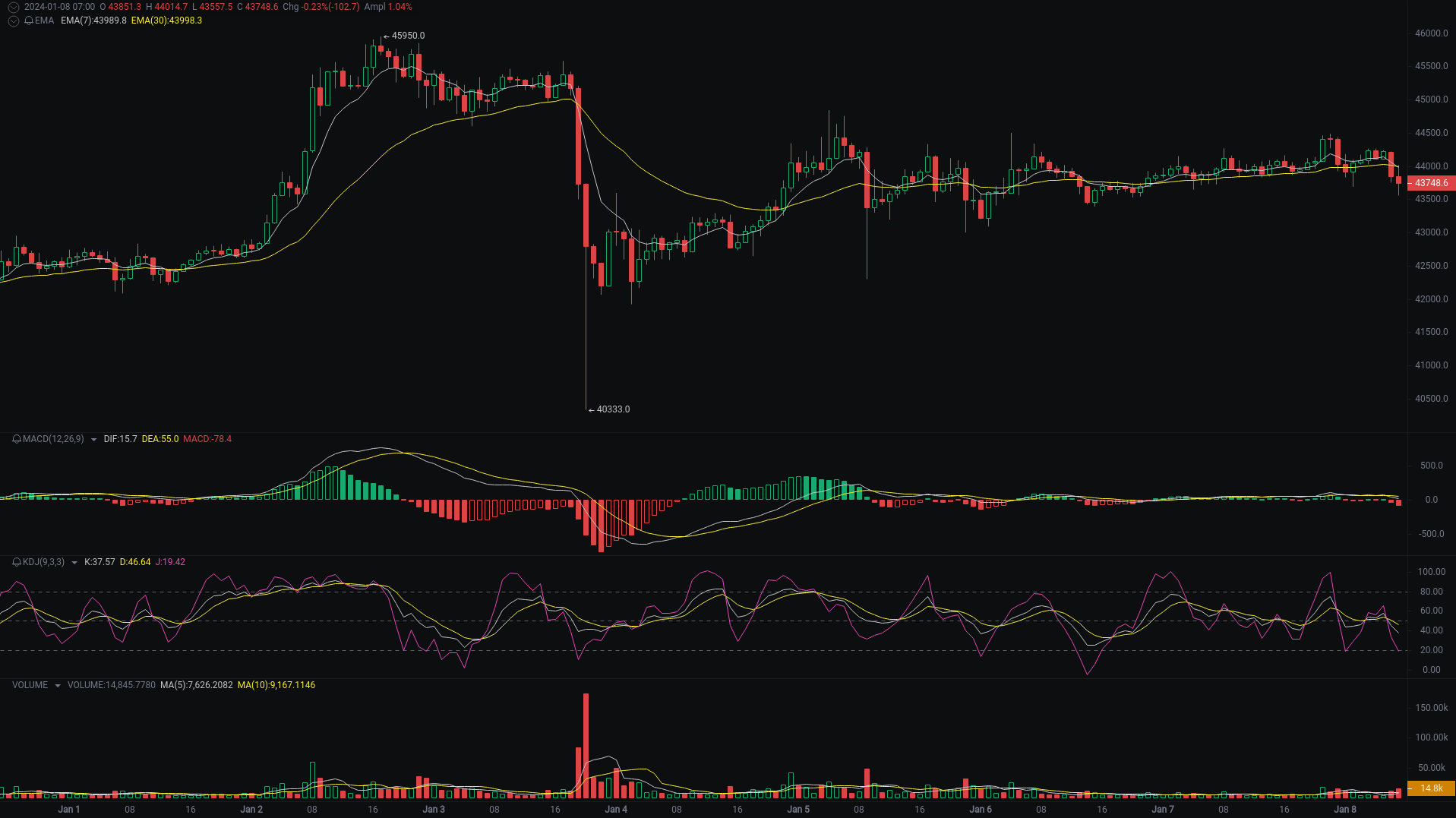Toggle the EMA(30) line via its legend label
Image resolution: width=1456 pixels, height=818 pixels.
point(166,21)
